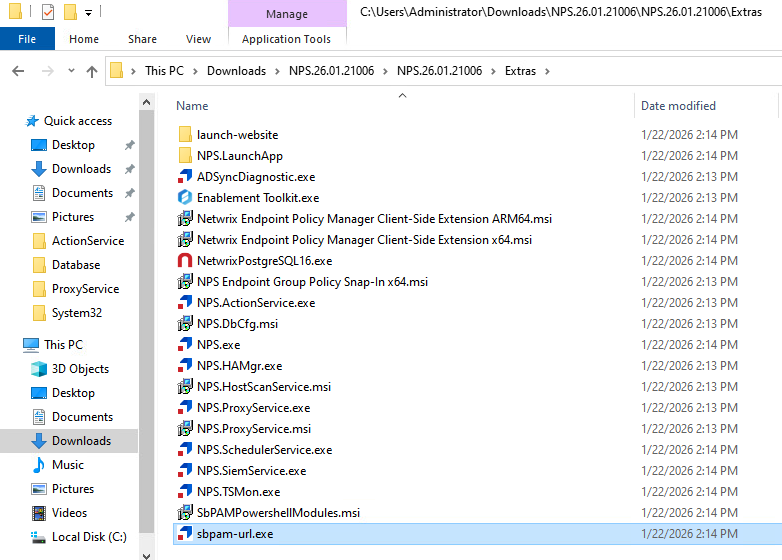Open the Recent locations dropdown arrow
This screenshot has width=782, height=560.
tap(71, 71)
